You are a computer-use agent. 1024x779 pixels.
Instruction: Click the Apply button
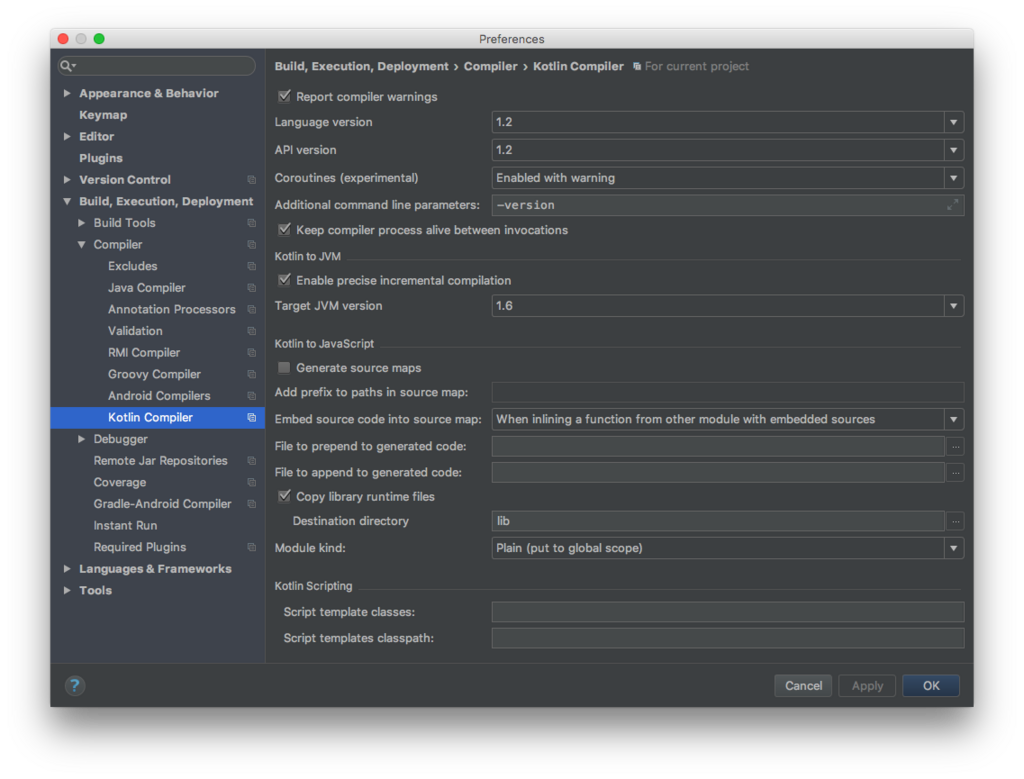point(867,686)
